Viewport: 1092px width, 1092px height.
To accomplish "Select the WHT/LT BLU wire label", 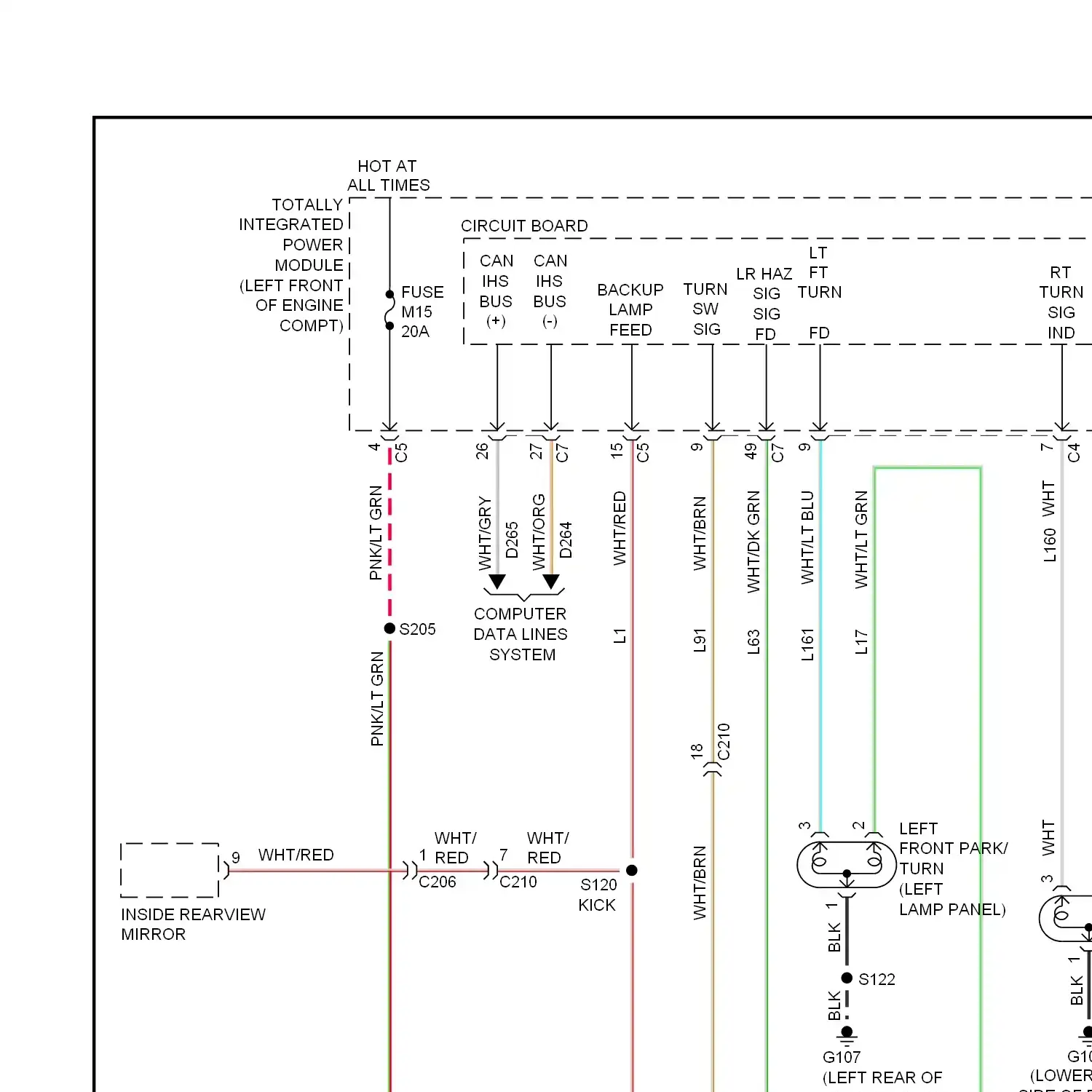I will click(x=807, y=537).
